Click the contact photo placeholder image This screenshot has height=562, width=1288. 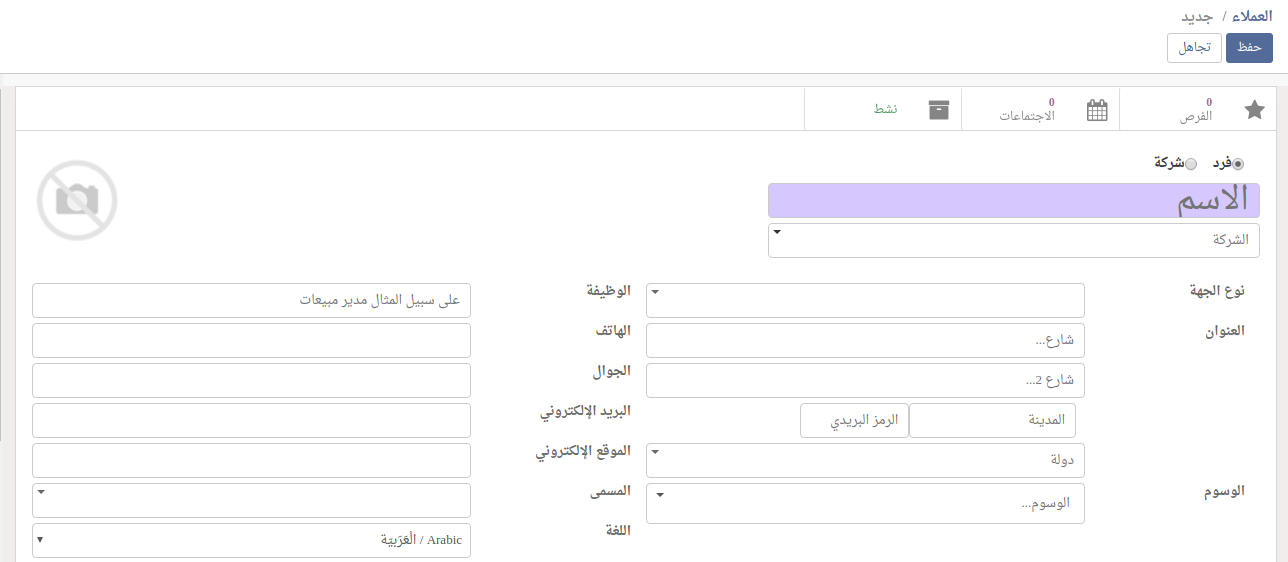(77, 200)
